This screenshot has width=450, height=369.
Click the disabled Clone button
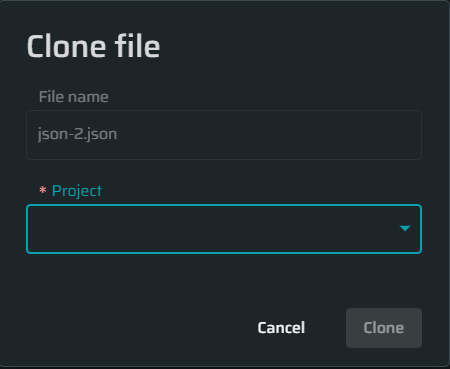384,328
